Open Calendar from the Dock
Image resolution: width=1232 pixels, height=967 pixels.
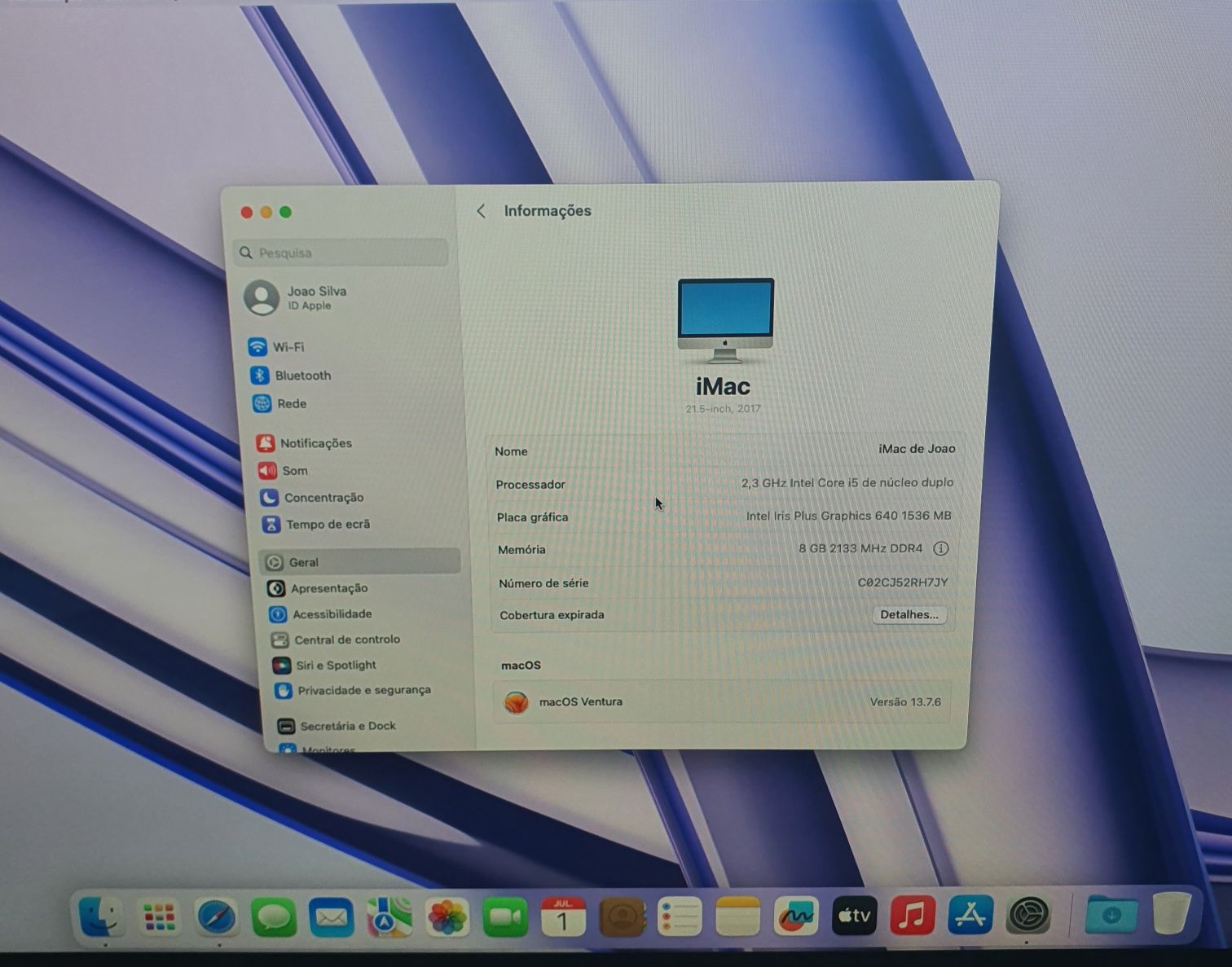point(563,916)
